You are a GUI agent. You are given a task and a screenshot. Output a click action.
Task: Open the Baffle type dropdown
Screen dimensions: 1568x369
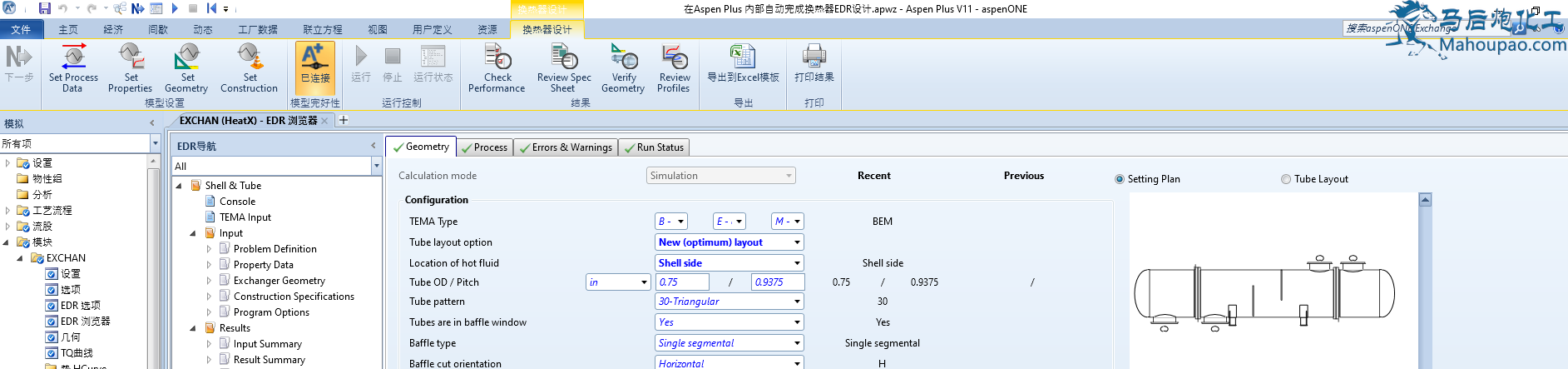tap(730, 343)
